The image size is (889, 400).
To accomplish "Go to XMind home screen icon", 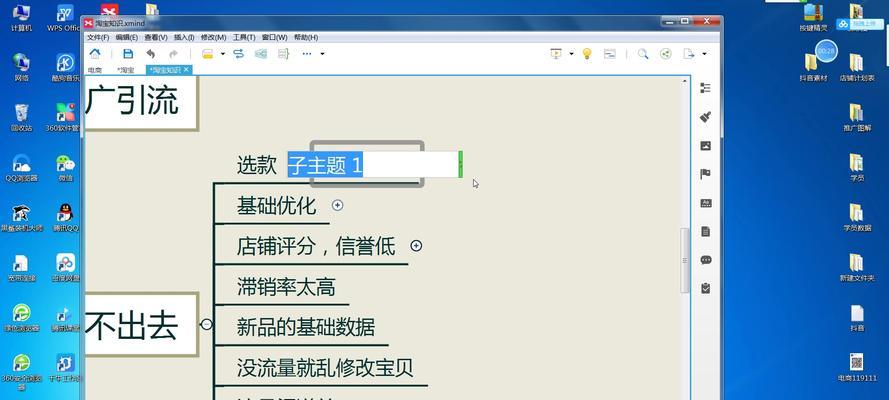I will pyautogui.click(x=95, y=54).
